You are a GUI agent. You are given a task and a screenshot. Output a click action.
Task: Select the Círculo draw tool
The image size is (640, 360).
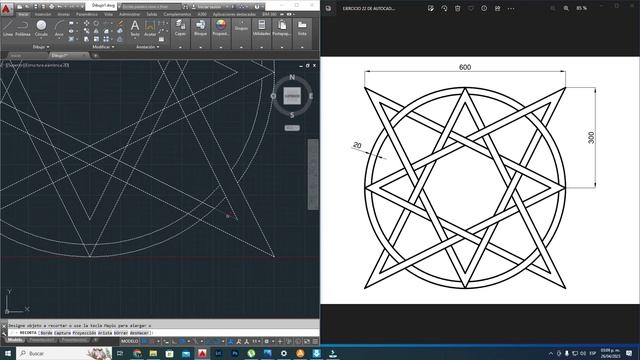pyautogui.click(x=41, y=28)
